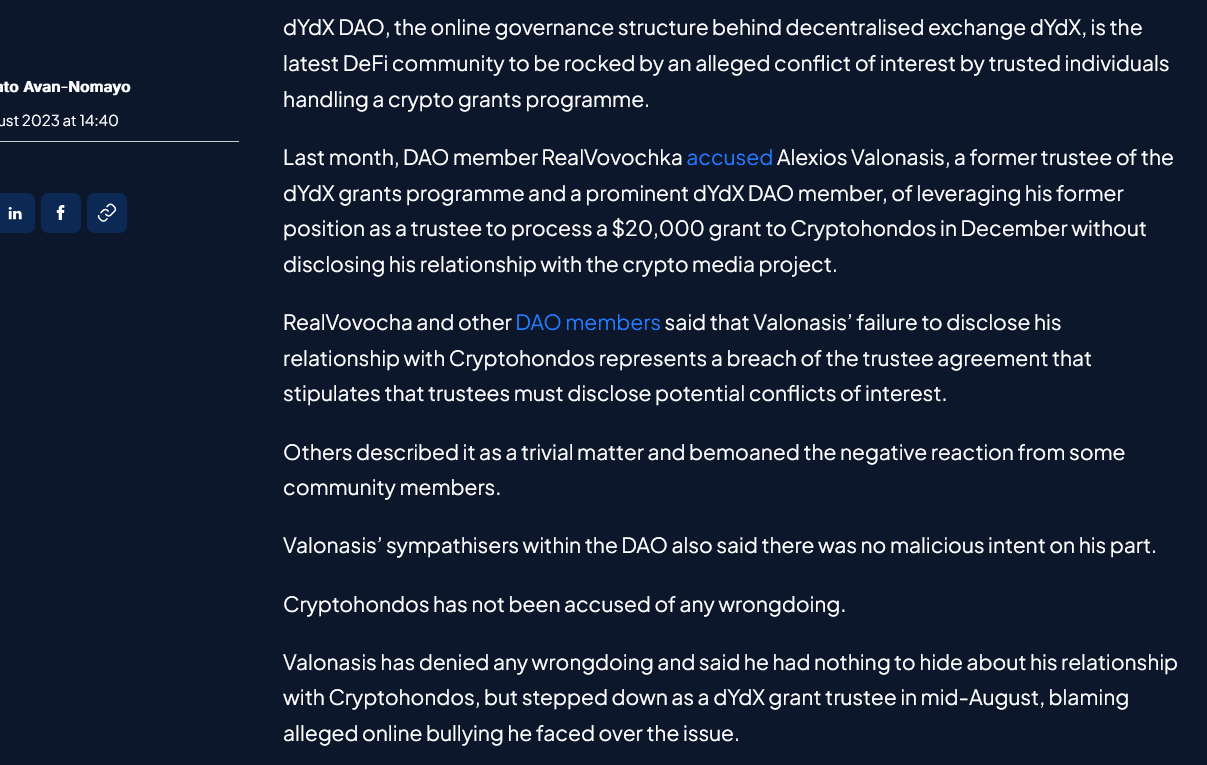Copy the article link with chain icon
The height and width of the screenshot is (765, 1207).
coord(107,213)
